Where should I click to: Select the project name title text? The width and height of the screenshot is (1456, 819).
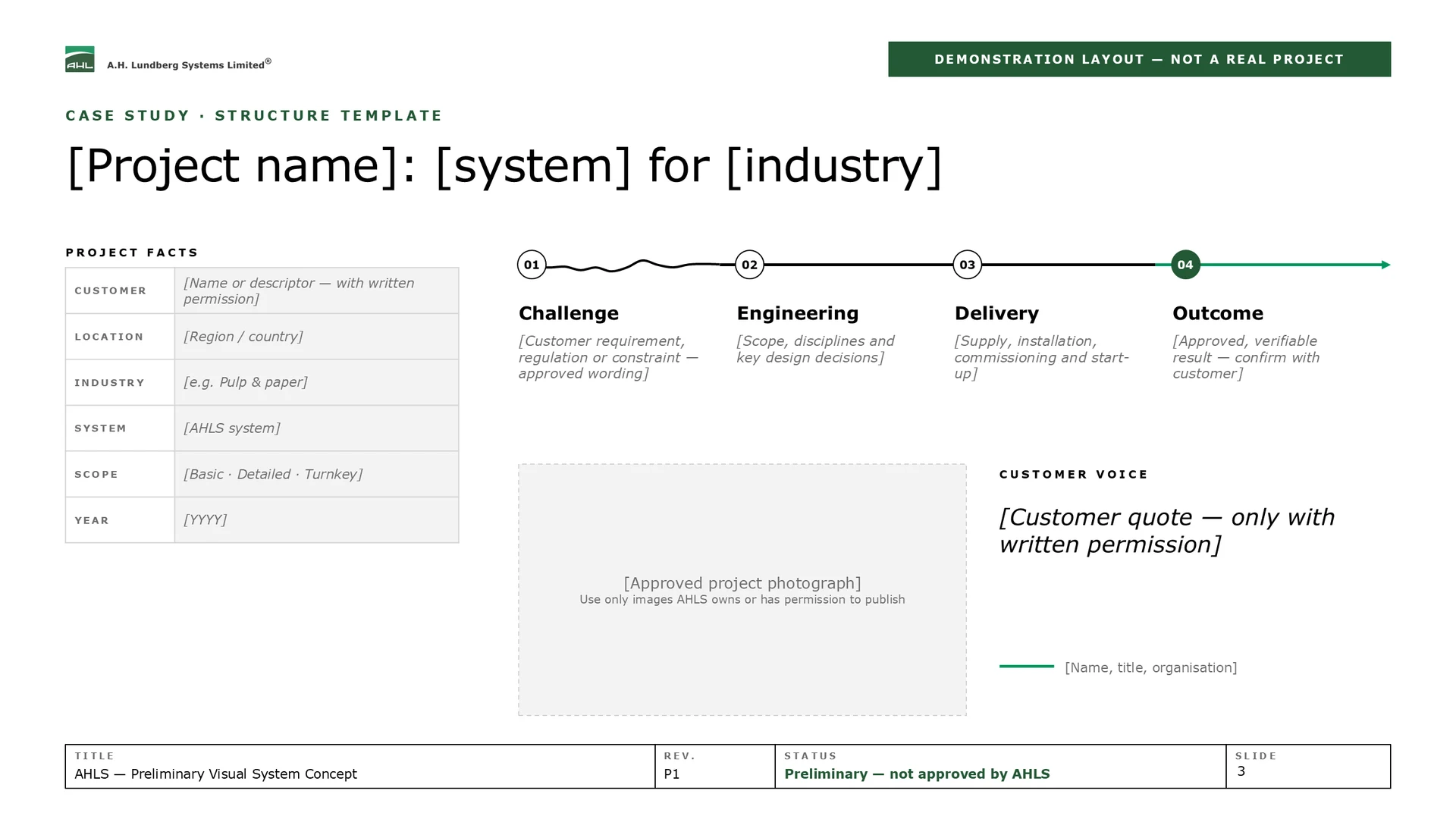click(504, 166)
